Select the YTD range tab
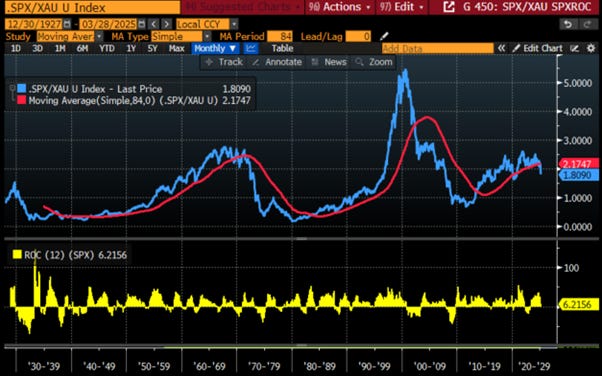 107,48
